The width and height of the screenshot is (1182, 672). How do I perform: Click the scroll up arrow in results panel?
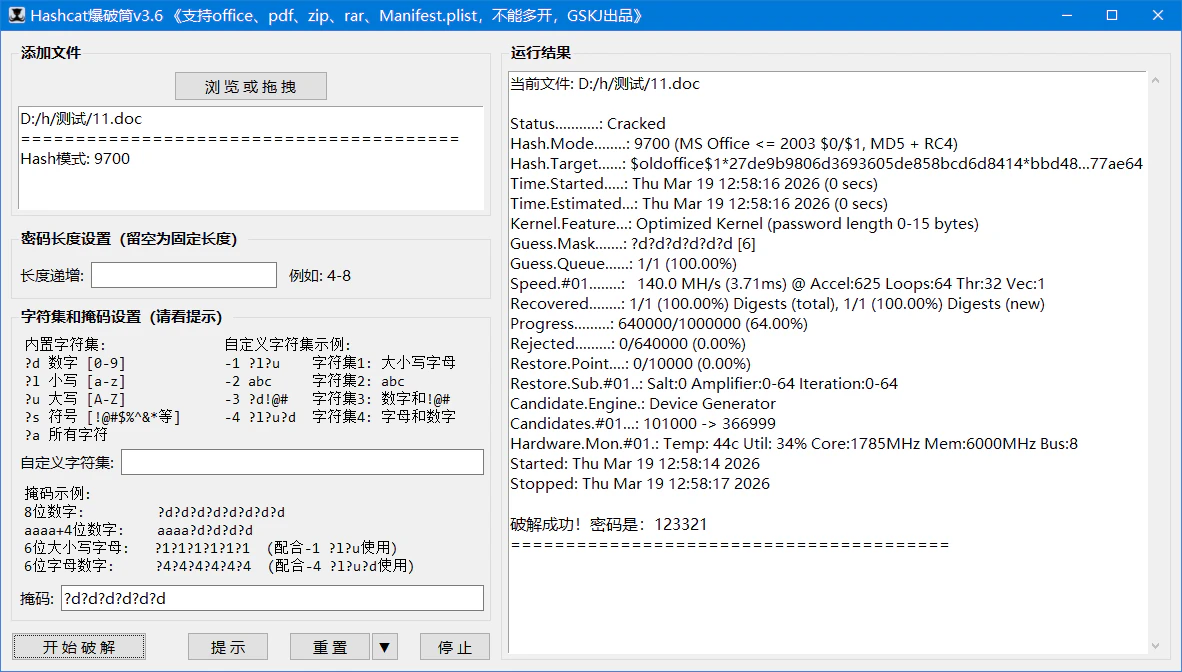pos(1155,81)
